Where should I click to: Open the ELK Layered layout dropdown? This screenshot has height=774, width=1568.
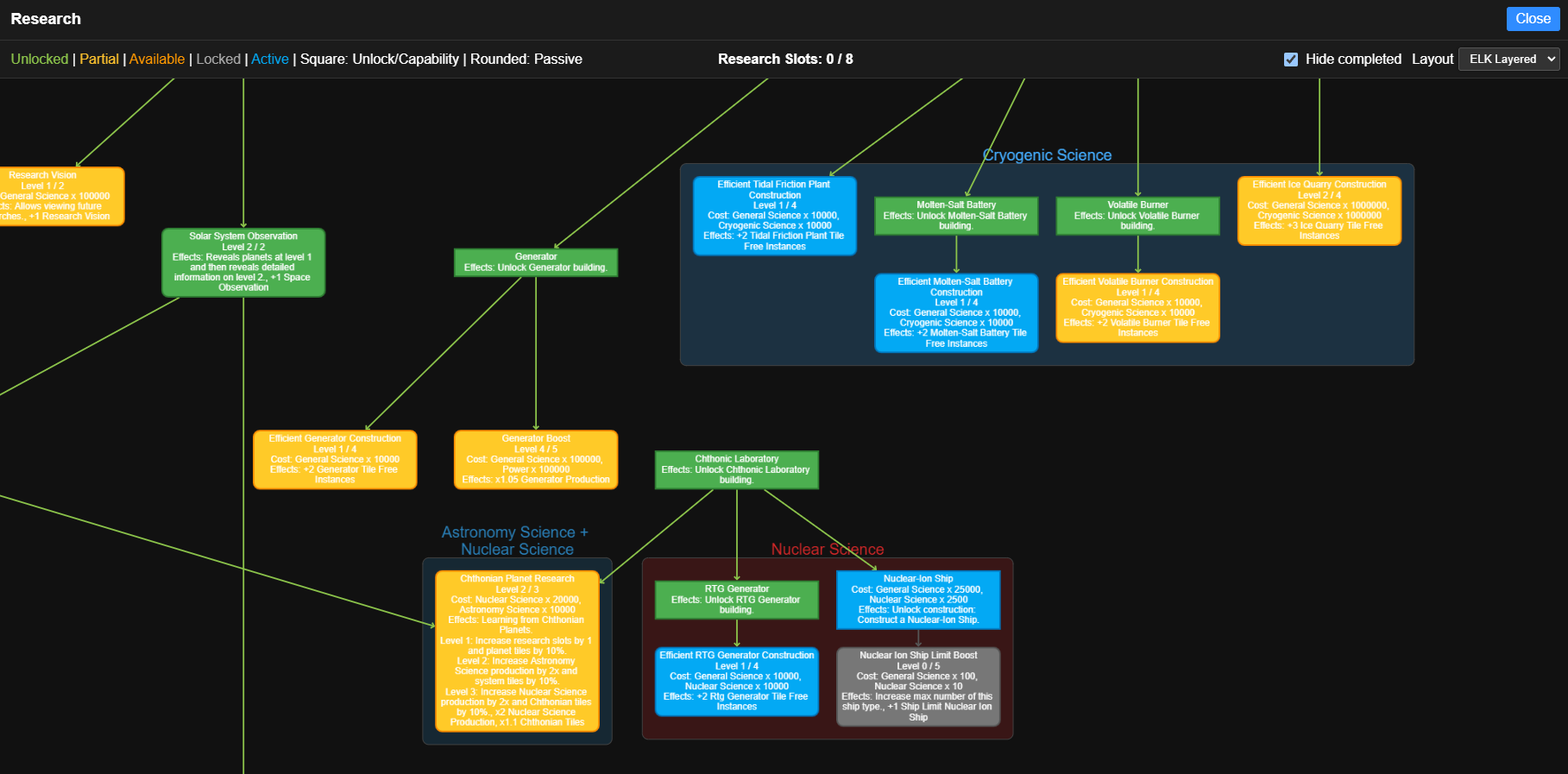[1508, 59]
